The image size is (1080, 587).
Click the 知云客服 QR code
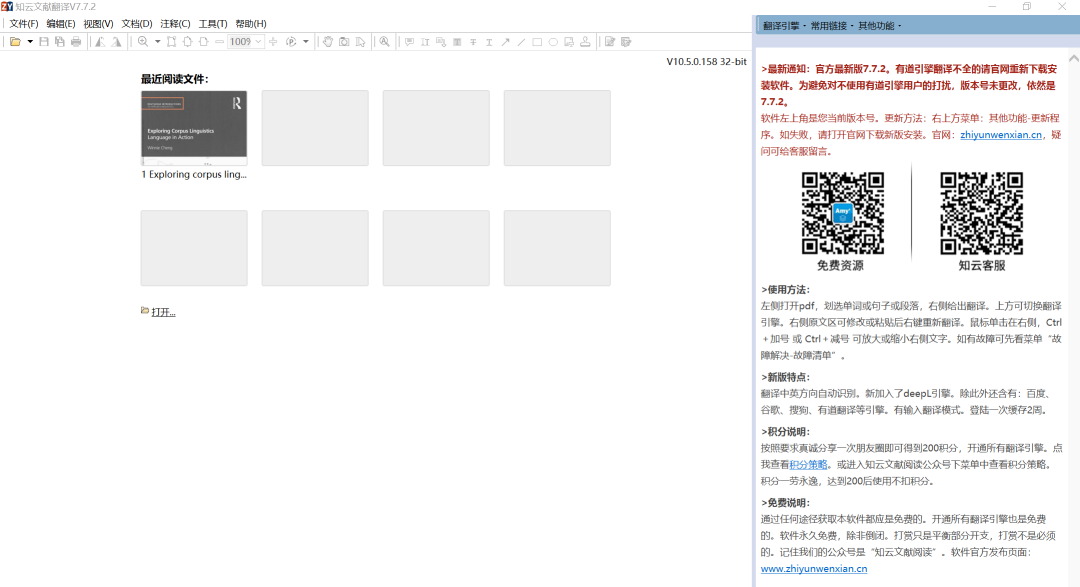pyautogui.click(x=982, y=213)
